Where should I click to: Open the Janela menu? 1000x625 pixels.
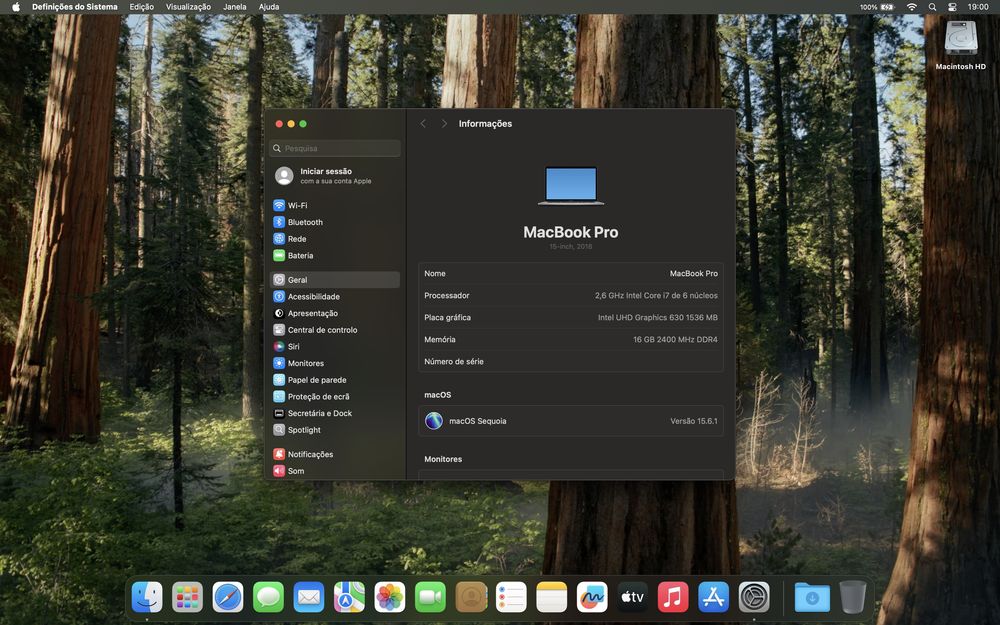235,7
